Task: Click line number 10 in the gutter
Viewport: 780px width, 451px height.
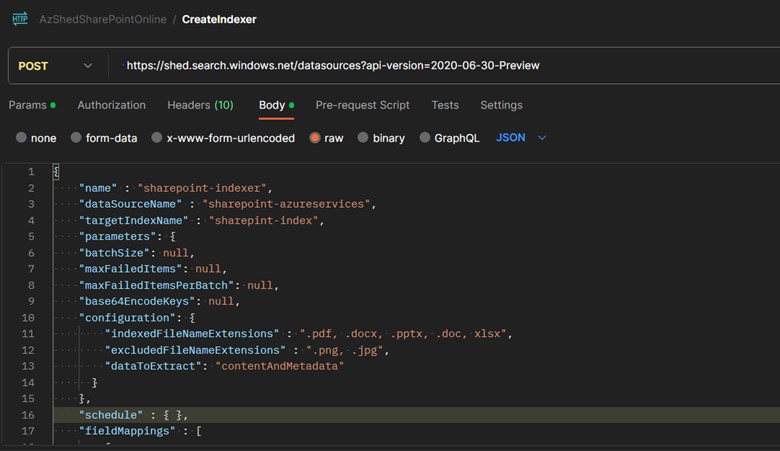Action: pos(28,317)
